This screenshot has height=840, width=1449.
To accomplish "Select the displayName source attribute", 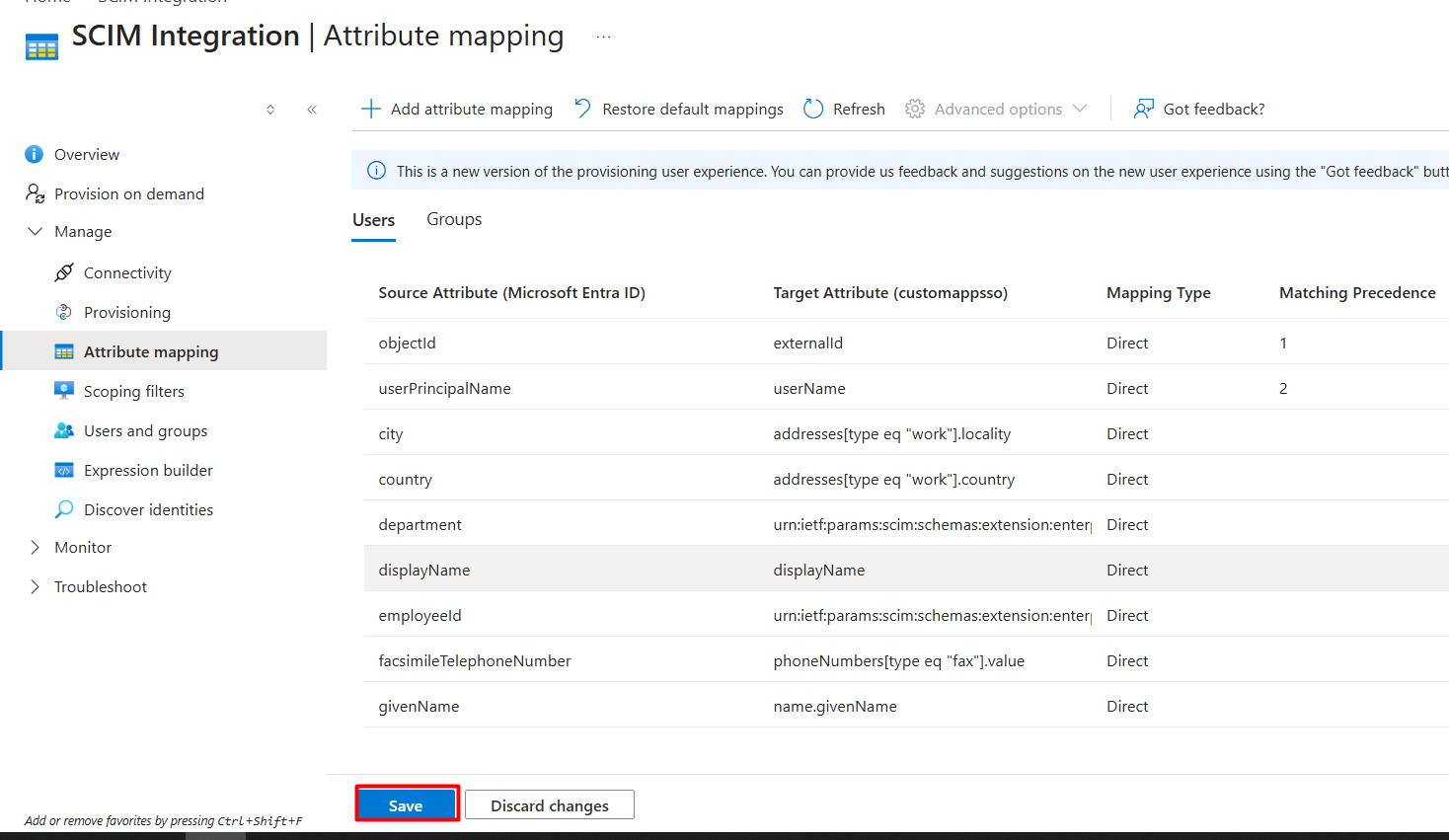I will tap(424, 570).
